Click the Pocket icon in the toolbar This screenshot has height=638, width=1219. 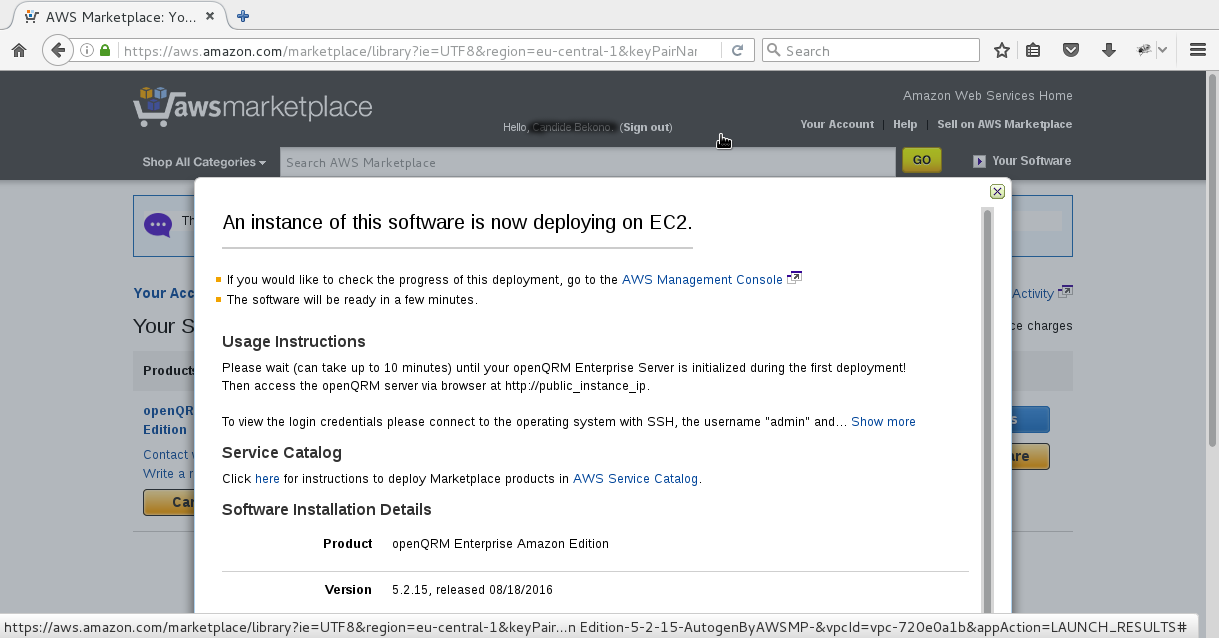click(x=1070, y=50)
